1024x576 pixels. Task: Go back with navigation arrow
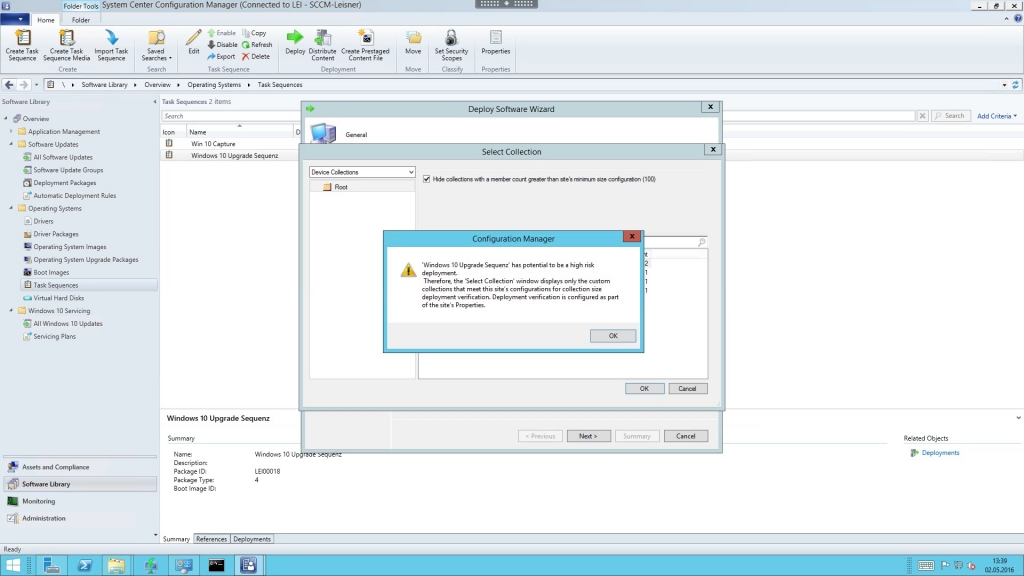[9, 85]
